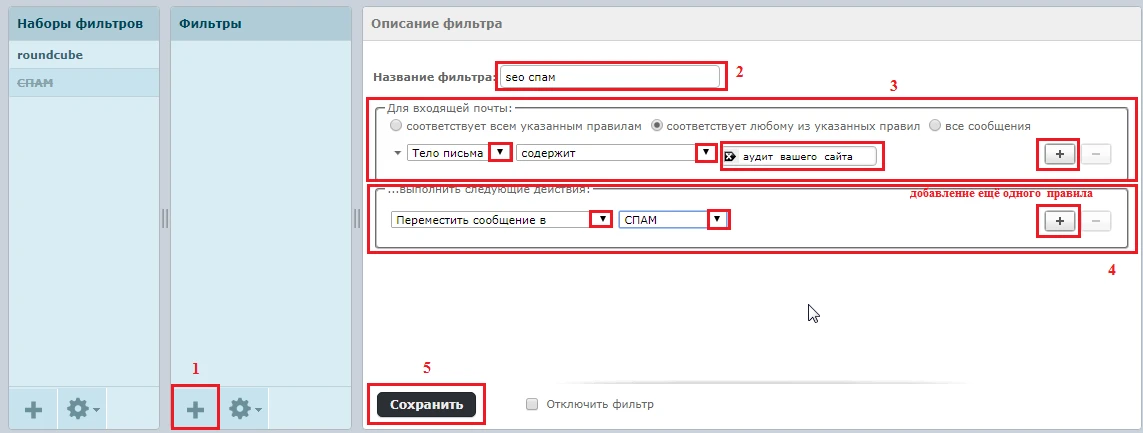
Task: Add a new filter with plus icon
Action: coord(195,410)
